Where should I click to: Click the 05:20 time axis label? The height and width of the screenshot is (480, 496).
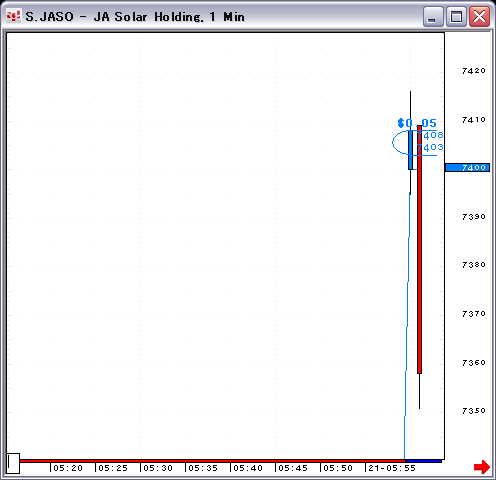tap(68, 468)
